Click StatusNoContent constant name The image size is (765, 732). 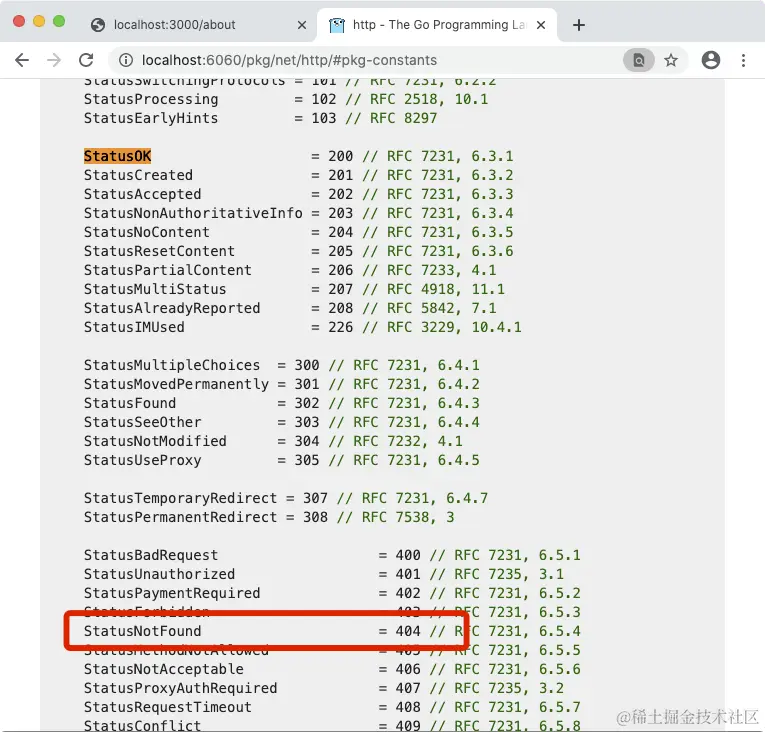coord(147,232)
